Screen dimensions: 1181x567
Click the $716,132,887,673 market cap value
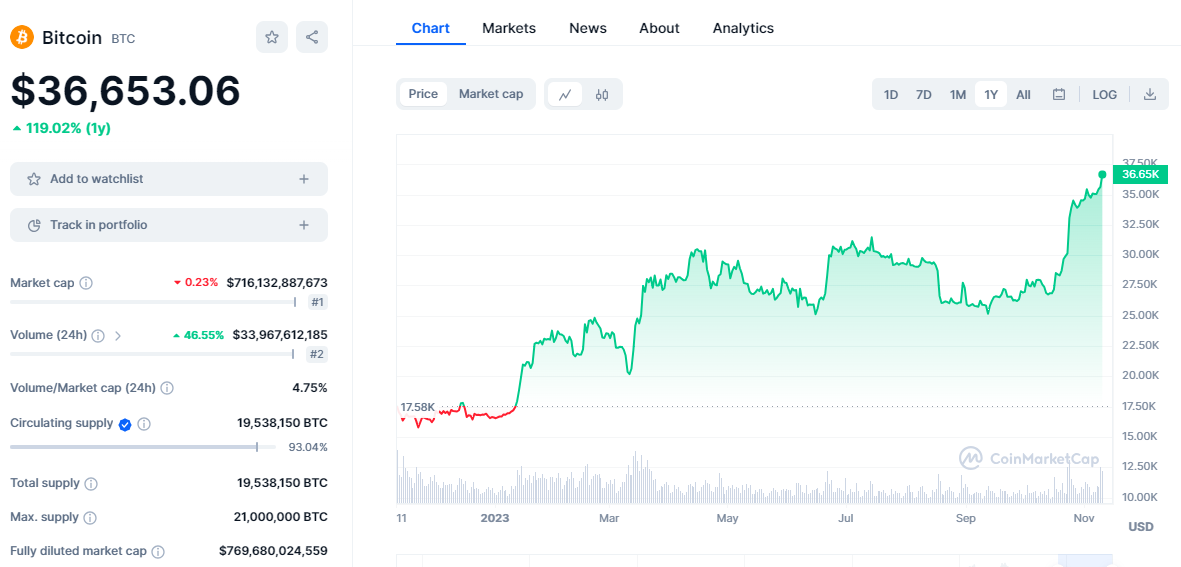click(277, 283)
